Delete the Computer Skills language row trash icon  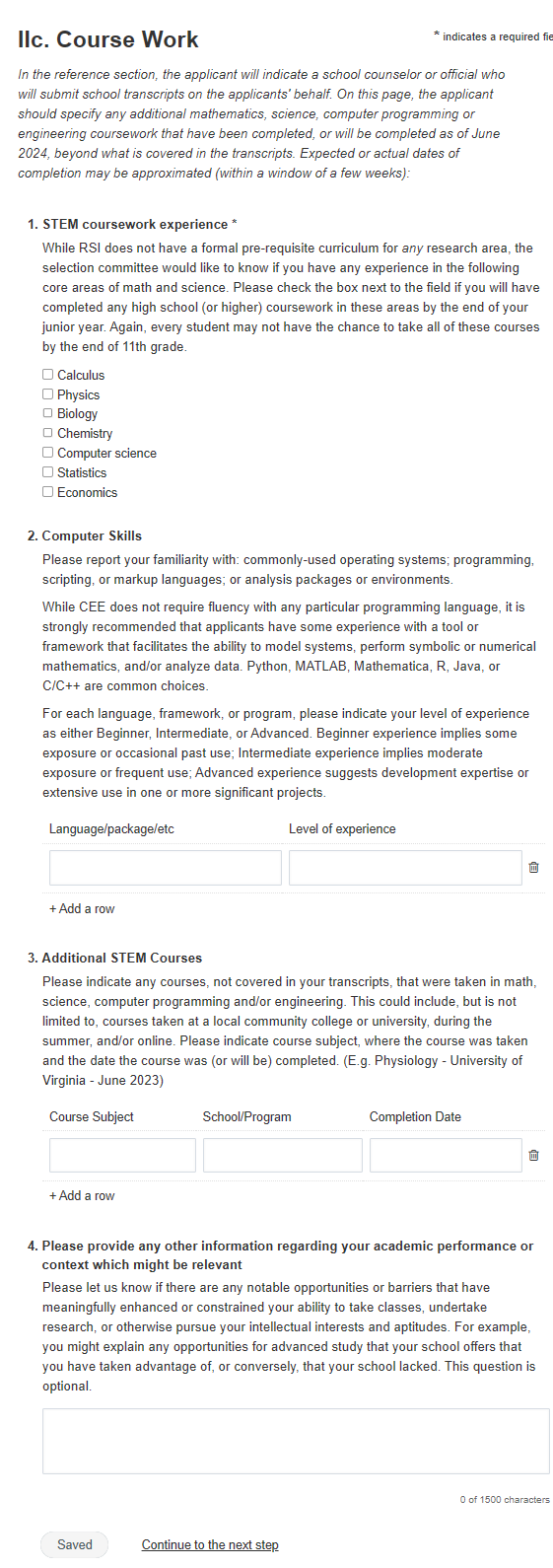click(533, 868)
